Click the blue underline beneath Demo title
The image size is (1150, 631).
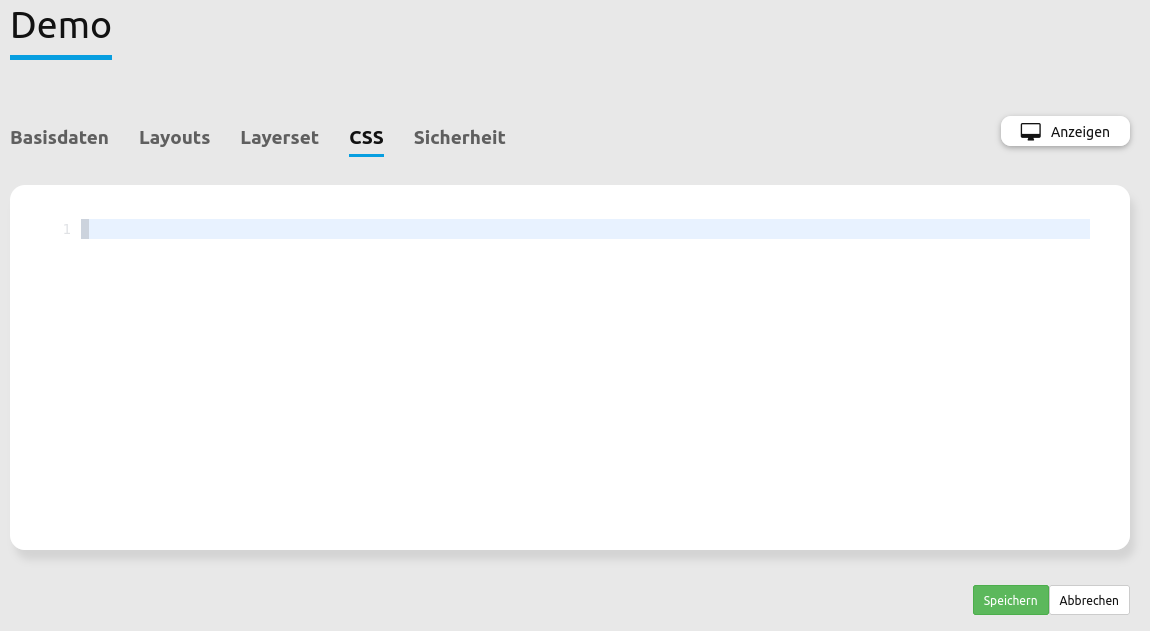(61, 57)
